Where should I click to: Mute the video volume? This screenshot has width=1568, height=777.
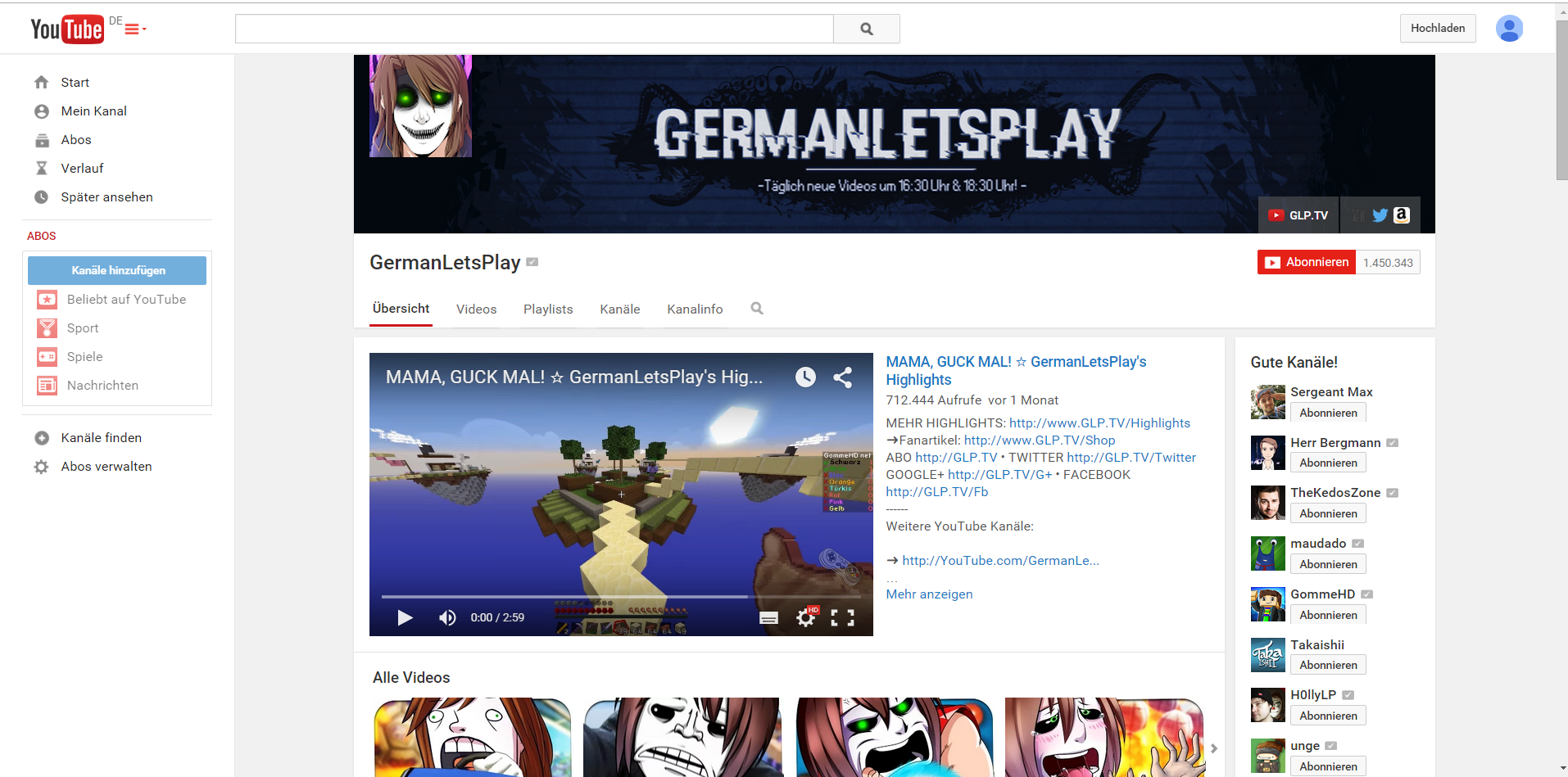pos(447,617)
